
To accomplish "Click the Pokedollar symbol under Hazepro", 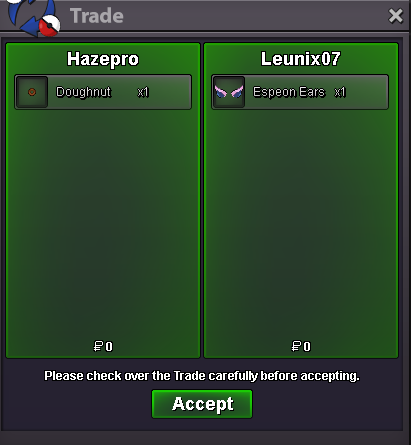I will tap(98, 346).
